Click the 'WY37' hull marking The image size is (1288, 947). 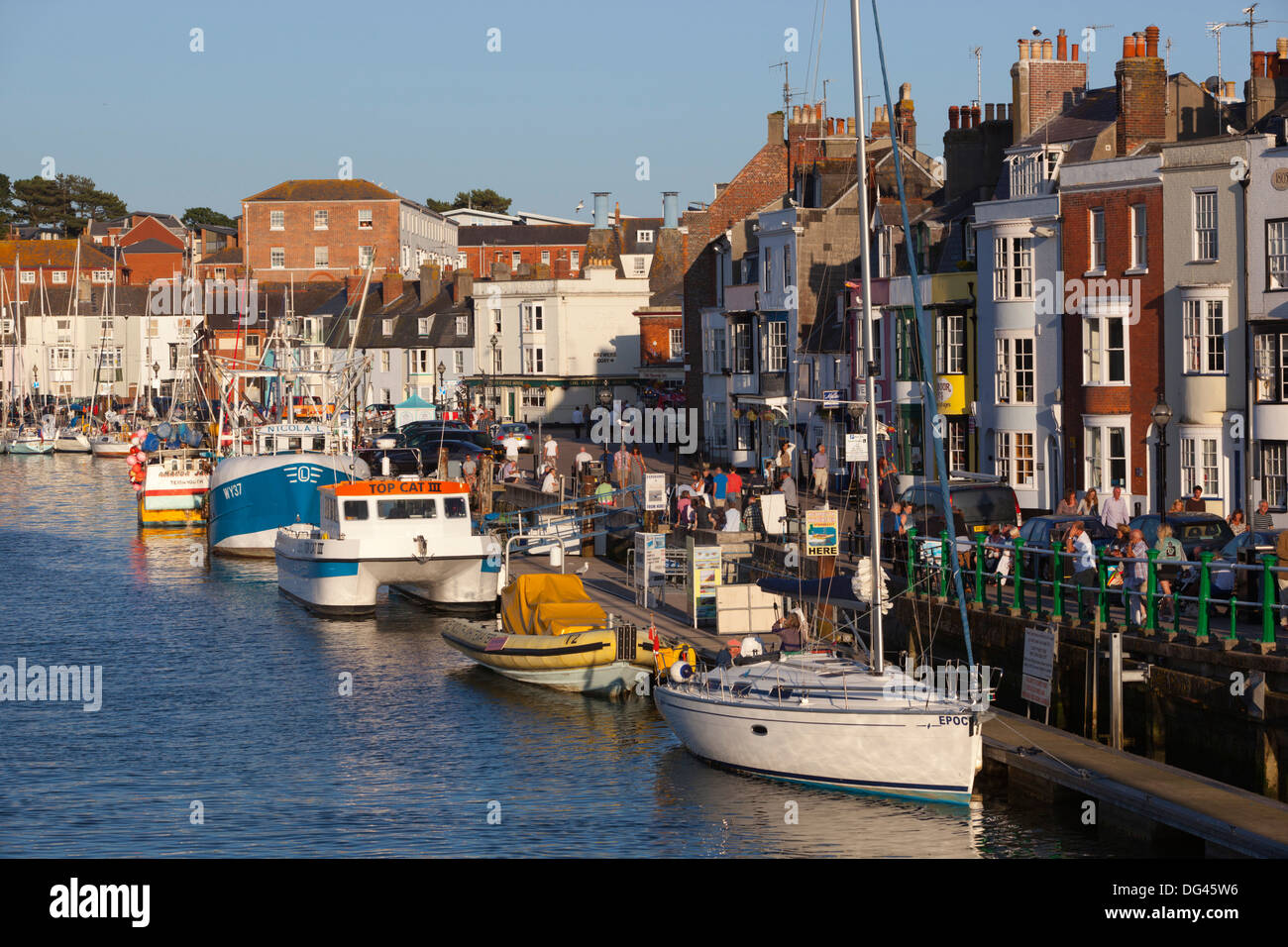232,490
